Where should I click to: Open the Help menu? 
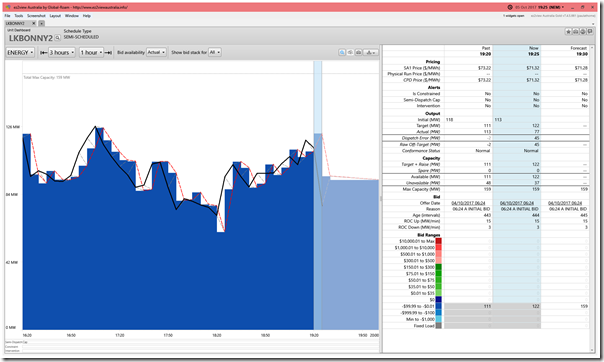[x=87, y=16]
